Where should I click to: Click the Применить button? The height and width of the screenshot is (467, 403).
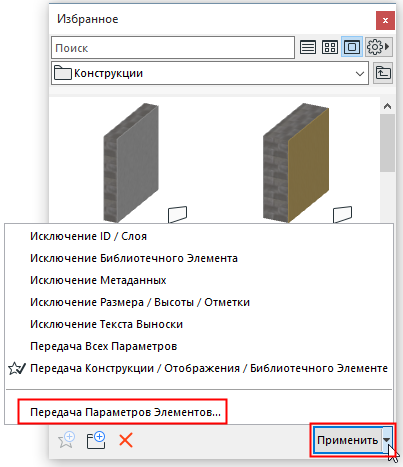click(x=348, y=440)
